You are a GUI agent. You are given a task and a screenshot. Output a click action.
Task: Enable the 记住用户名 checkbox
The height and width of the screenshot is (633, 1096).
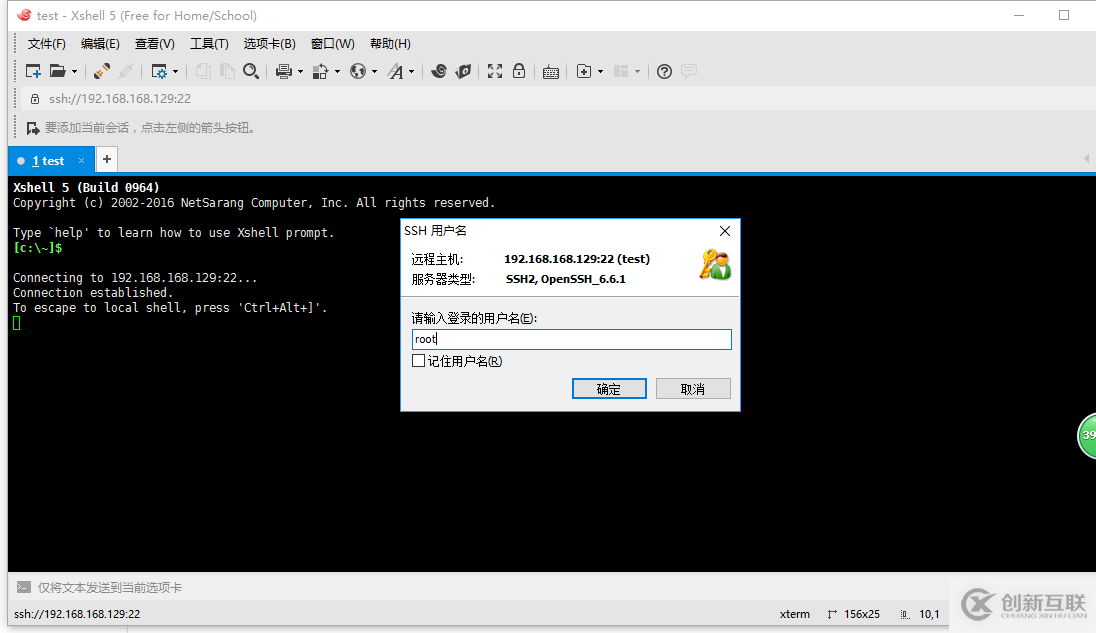point(418,361)
